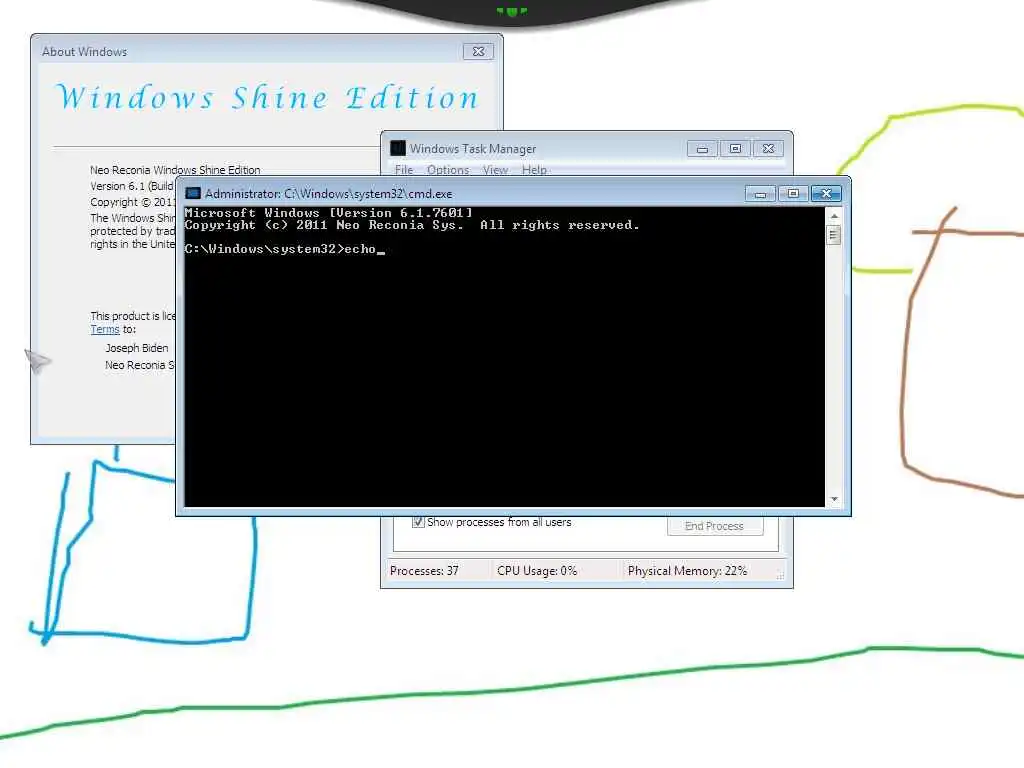Close the About Windows dialog
Image resolution: width=1024 pixels, height=768 pixels.
(x=478, y=52)
